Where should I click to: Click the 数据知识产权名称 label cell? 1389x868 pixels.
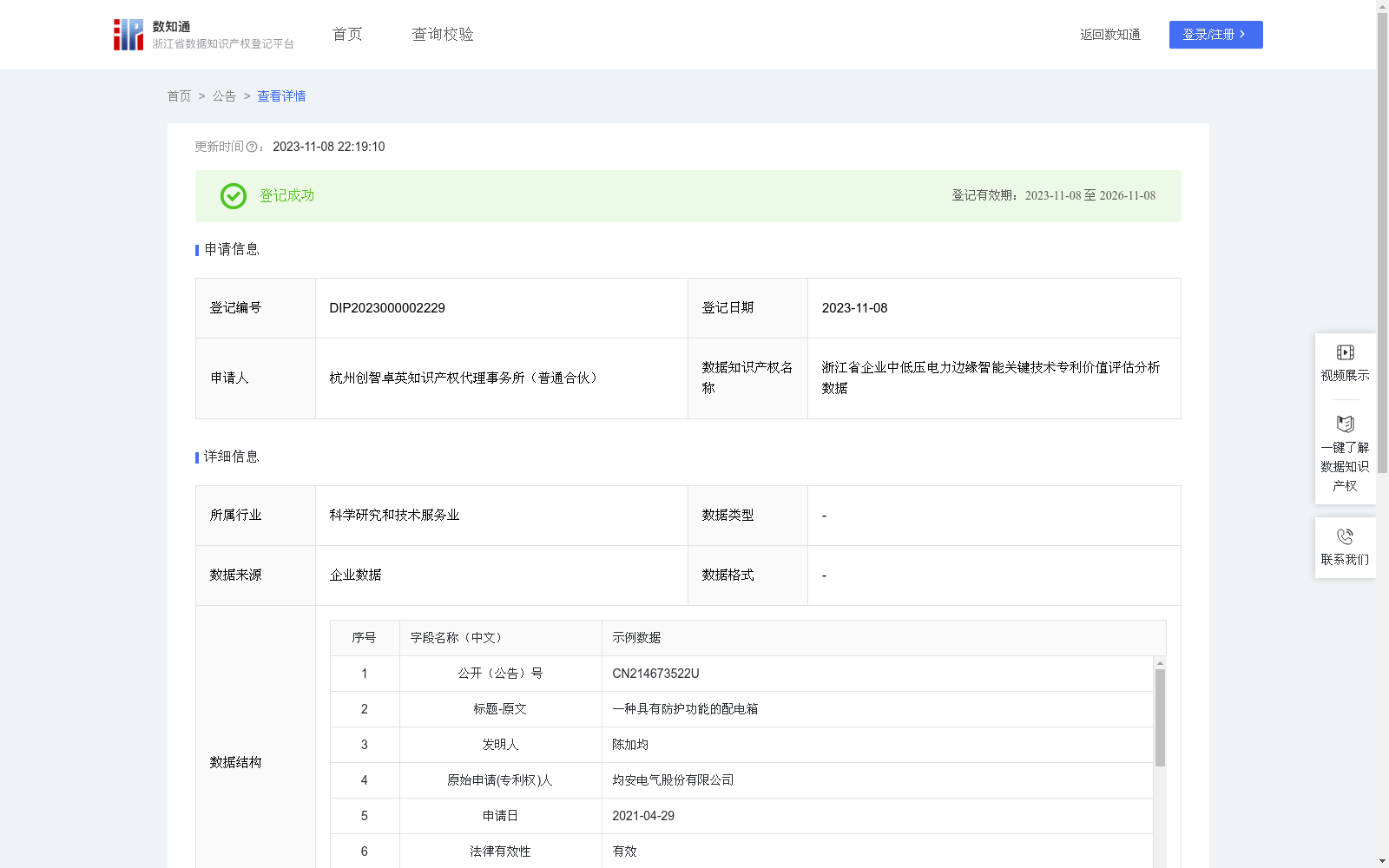point(747,378)
